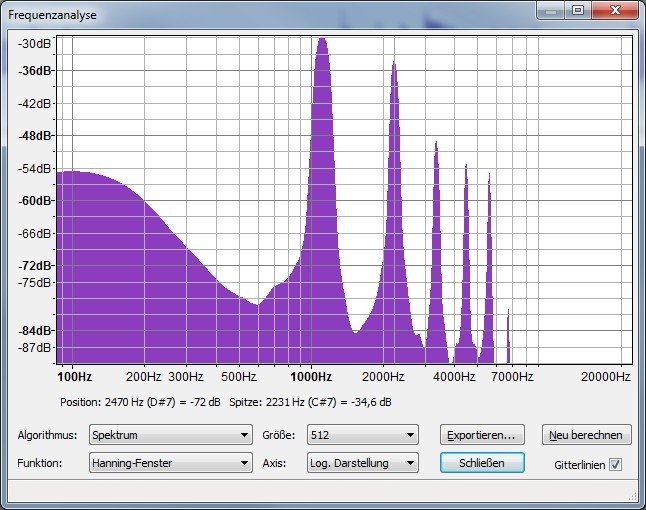
Task: Click the Frequenzanalyse title bar text
Action: pos(52,15)
